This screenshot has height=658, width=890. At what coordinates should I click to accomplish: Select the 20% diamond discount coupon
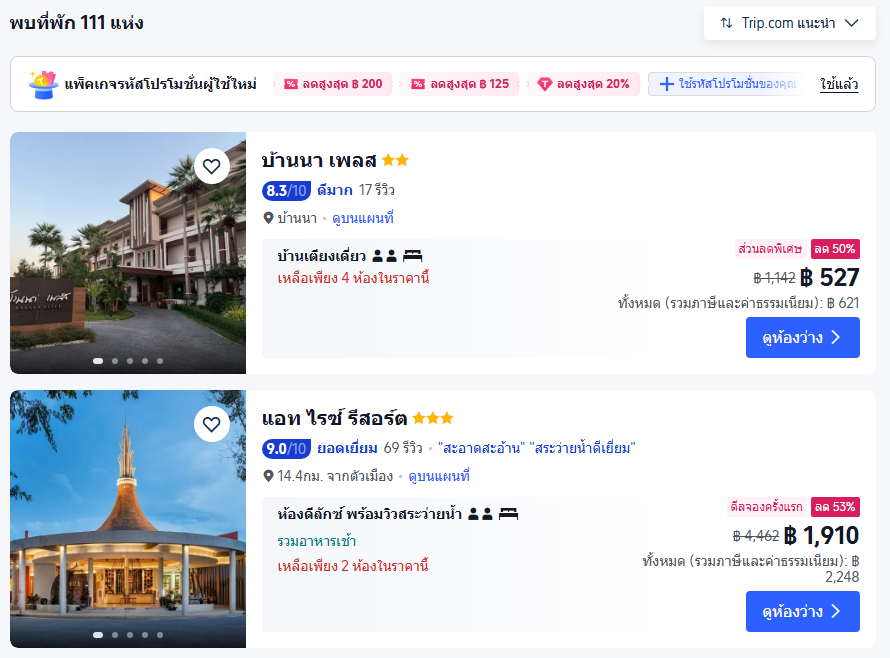click(584, 84)
